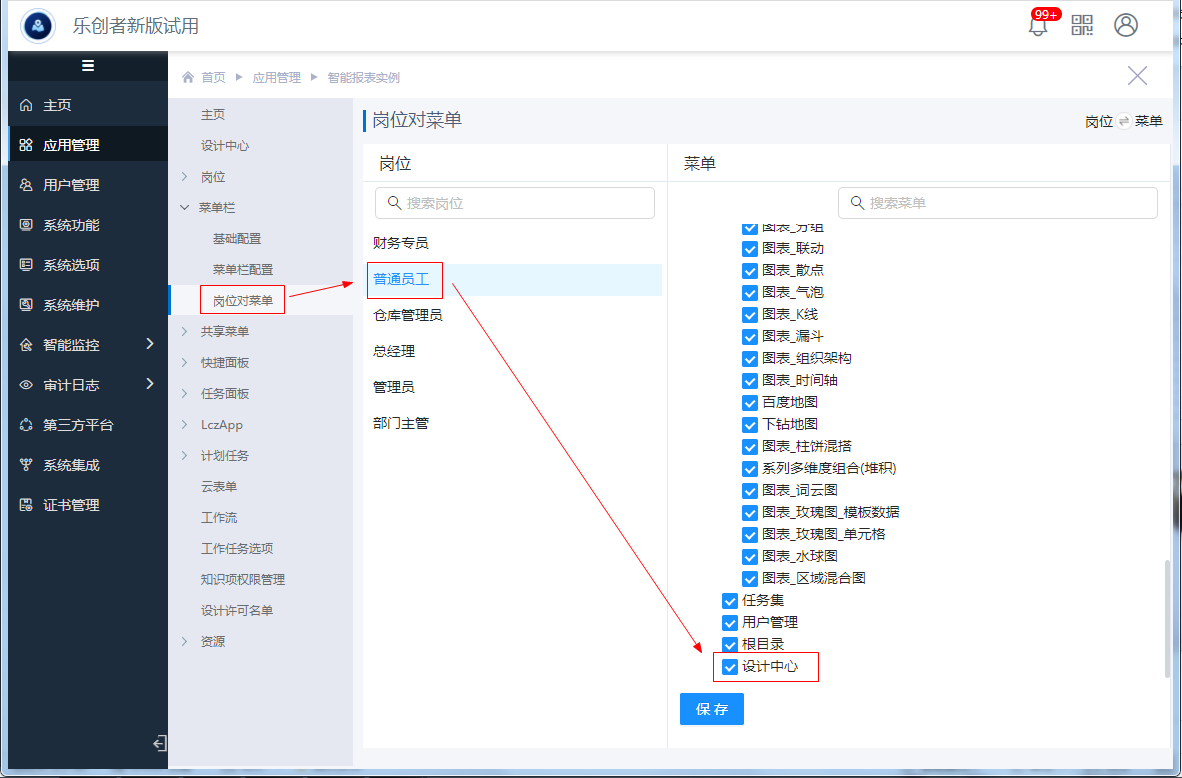Uncheck the 百度地图 checkbox
The image size is (1182, 778).
(750, 403)
